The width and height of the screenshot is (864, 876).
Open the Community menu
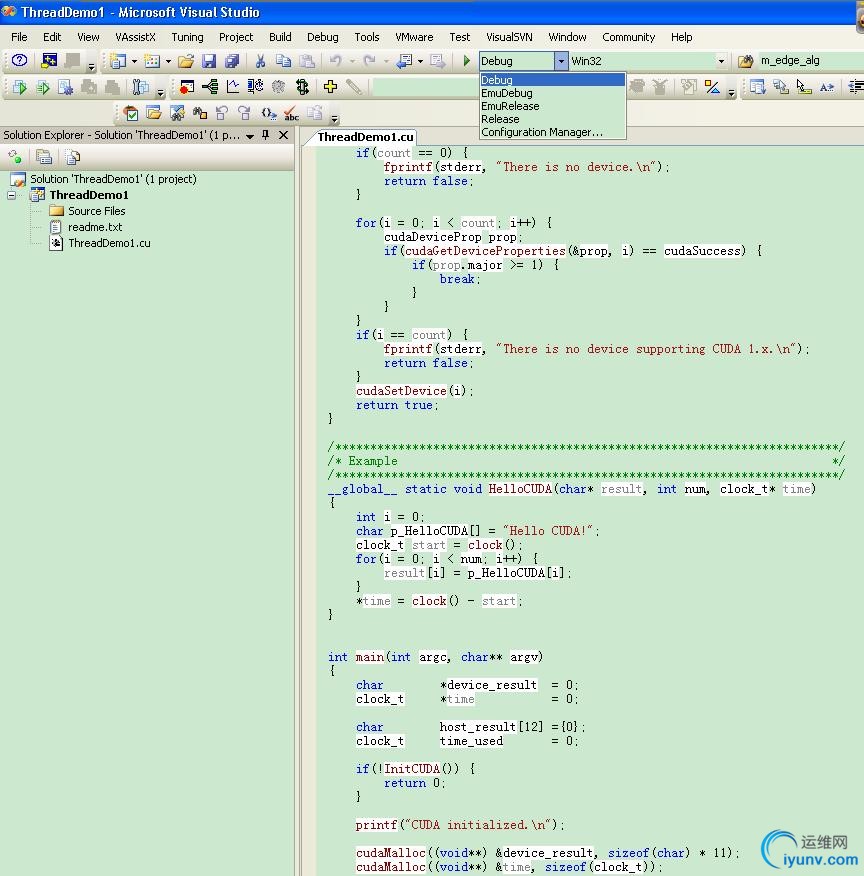click(x=628, y=37)
